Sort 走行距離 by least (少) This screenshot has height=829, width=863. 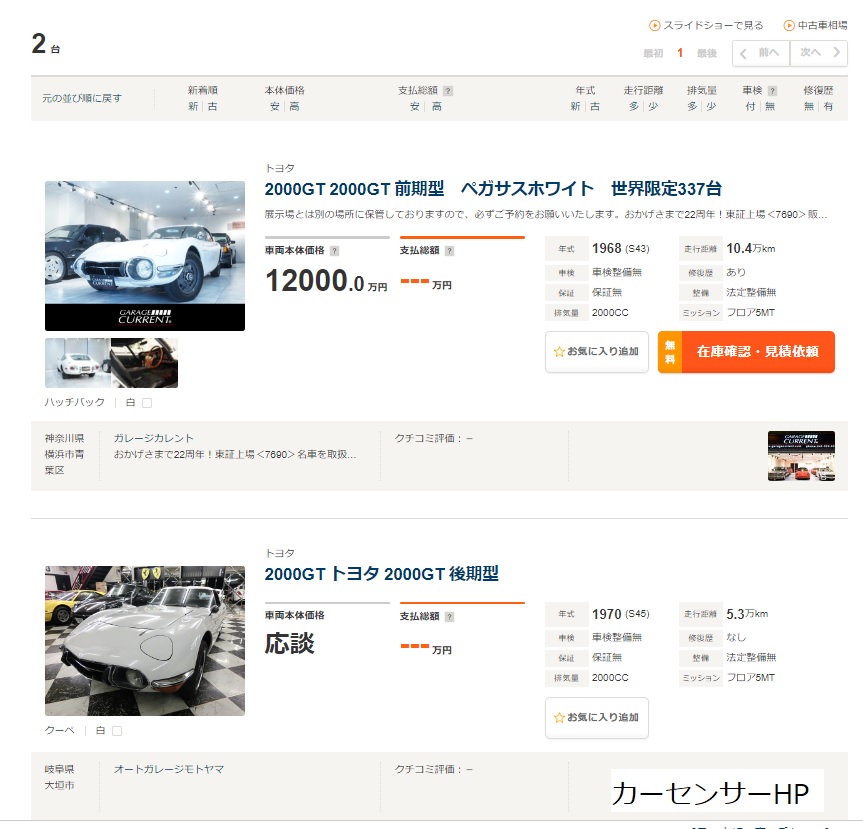coord(653,106)
